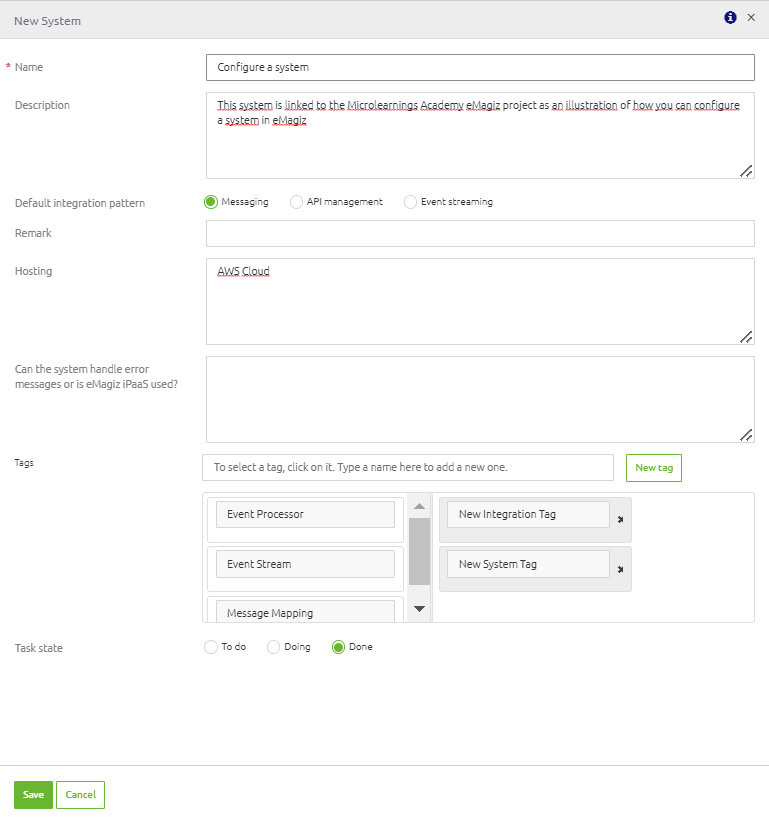Click the resize grip of the error messages textarea

click(x=746, y=435)
